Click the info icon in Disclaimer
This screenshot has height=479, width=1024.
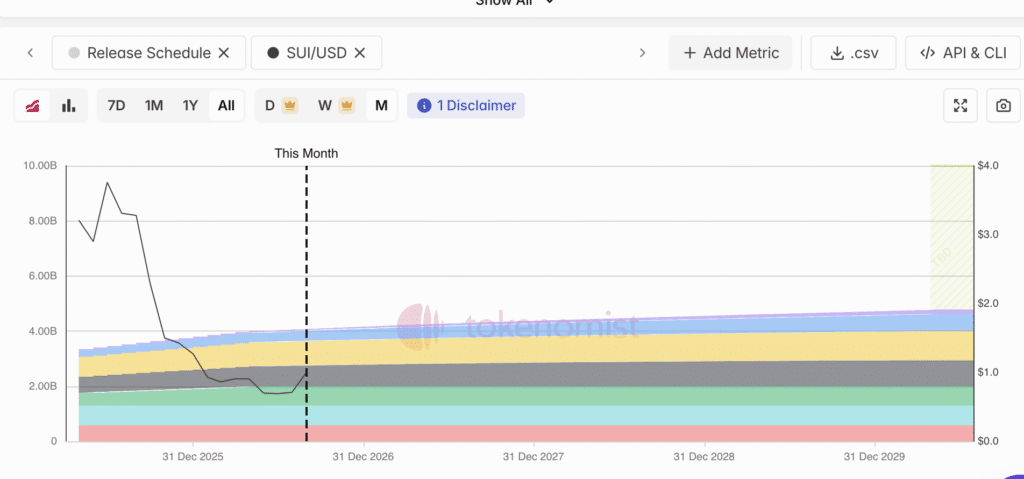point(424,106)
